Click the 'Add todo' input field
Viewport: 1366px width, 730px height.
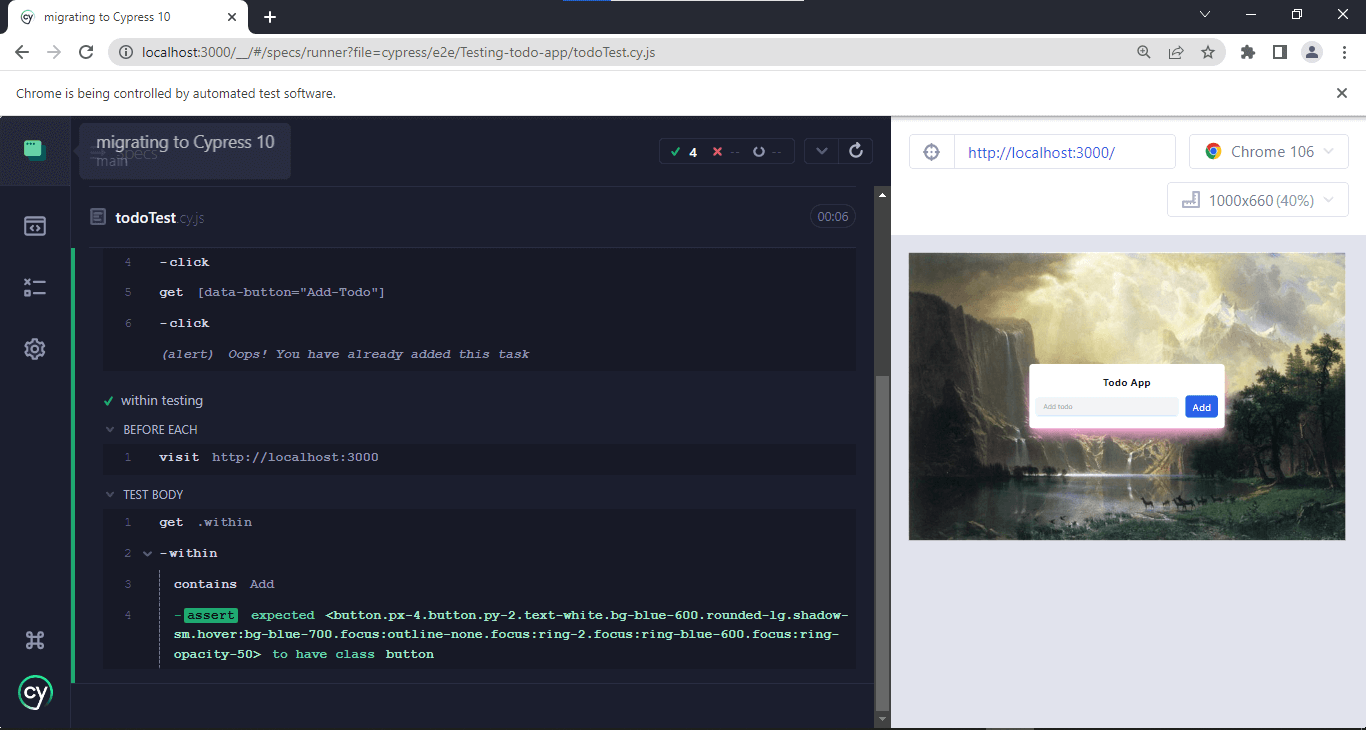click(1107, 407)
